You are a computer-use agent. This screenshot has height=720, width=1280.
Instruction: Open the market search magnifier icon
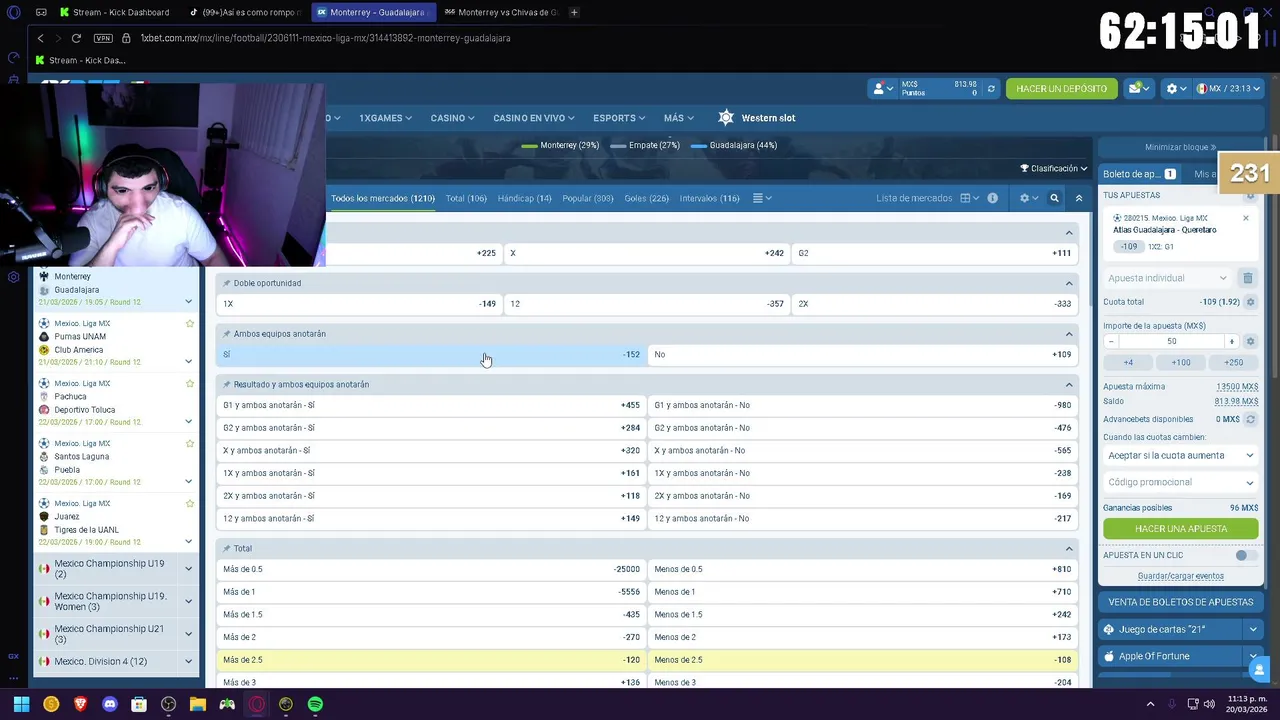click(1054, 198)
